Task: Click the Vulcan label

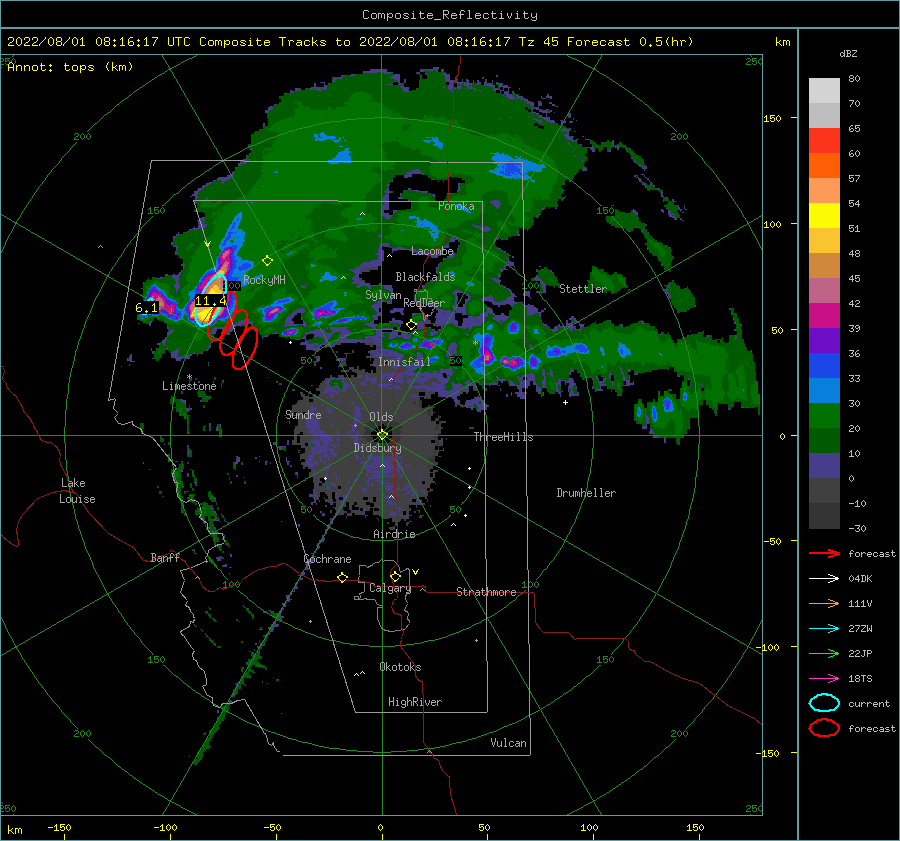Action: (x=509, y=743)
